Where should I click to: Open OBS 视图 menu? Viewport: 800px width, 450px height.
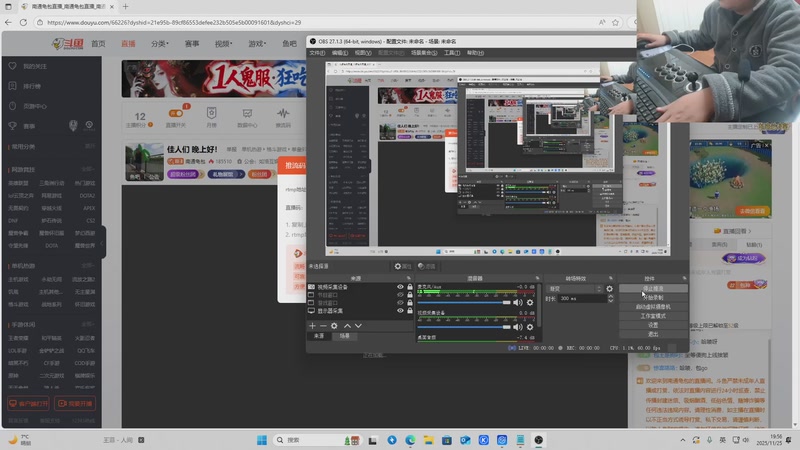[x=363, y=53]
